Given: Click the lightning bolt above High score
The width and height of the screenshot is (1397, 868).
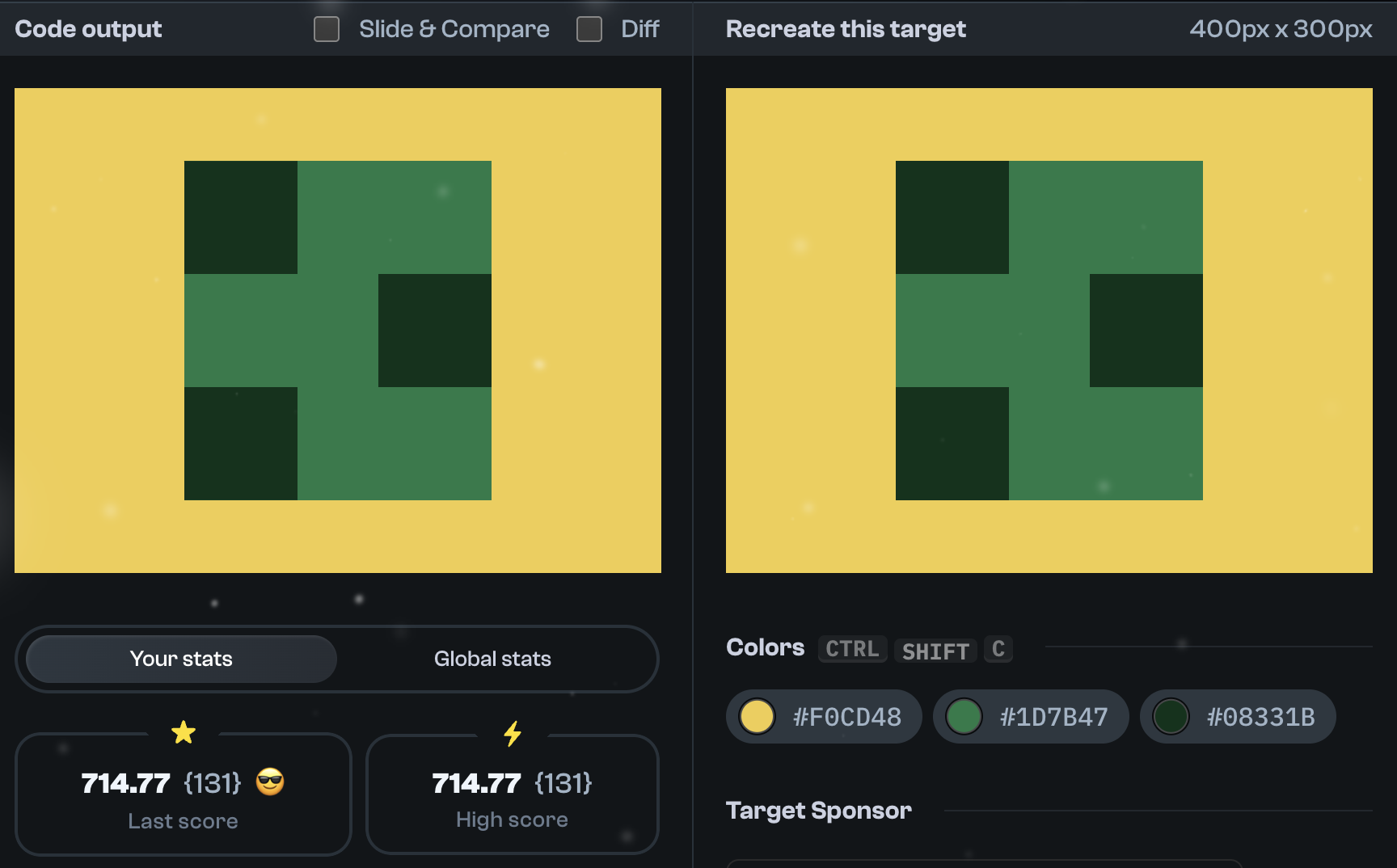Looking at the screenshot, I should coord(513,732).
